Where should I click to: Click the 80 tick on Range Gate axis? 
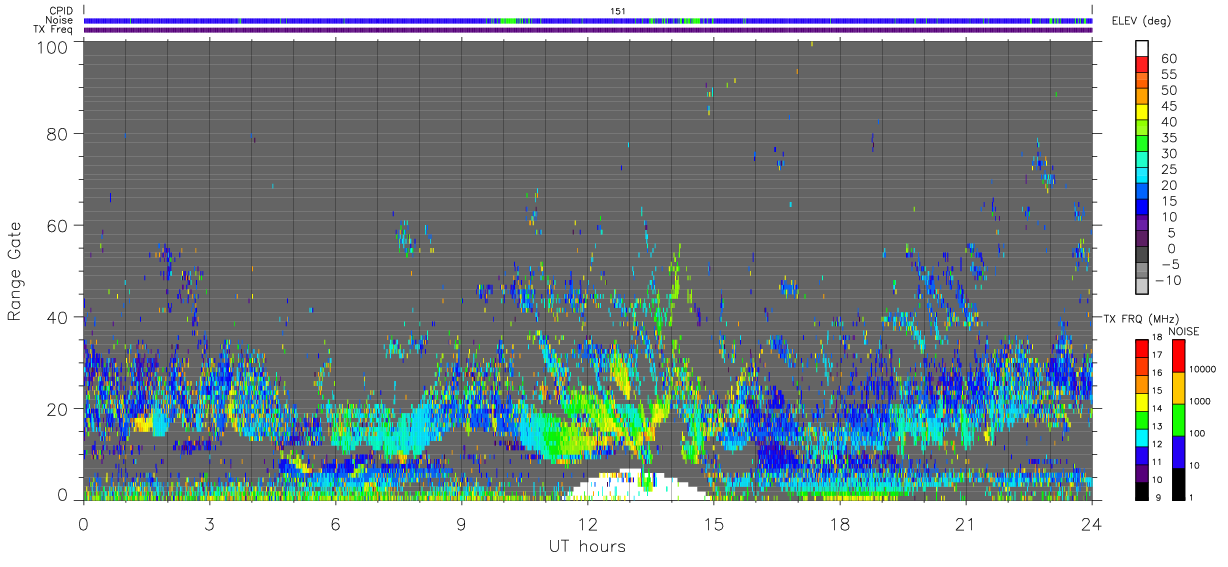tap(58, 133)
